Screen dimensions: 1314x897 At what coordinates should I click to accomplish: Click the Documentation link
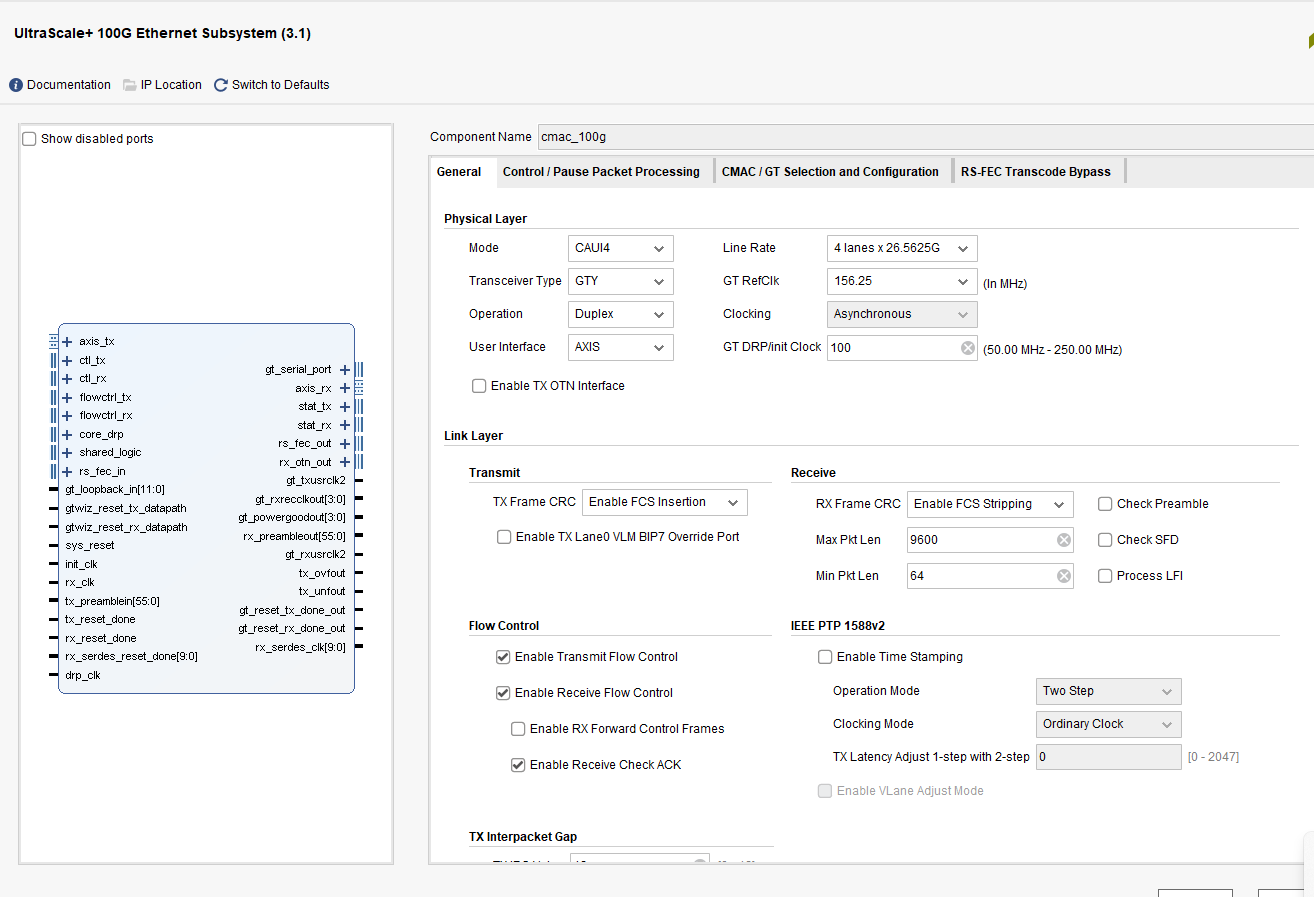click(69, 85)
